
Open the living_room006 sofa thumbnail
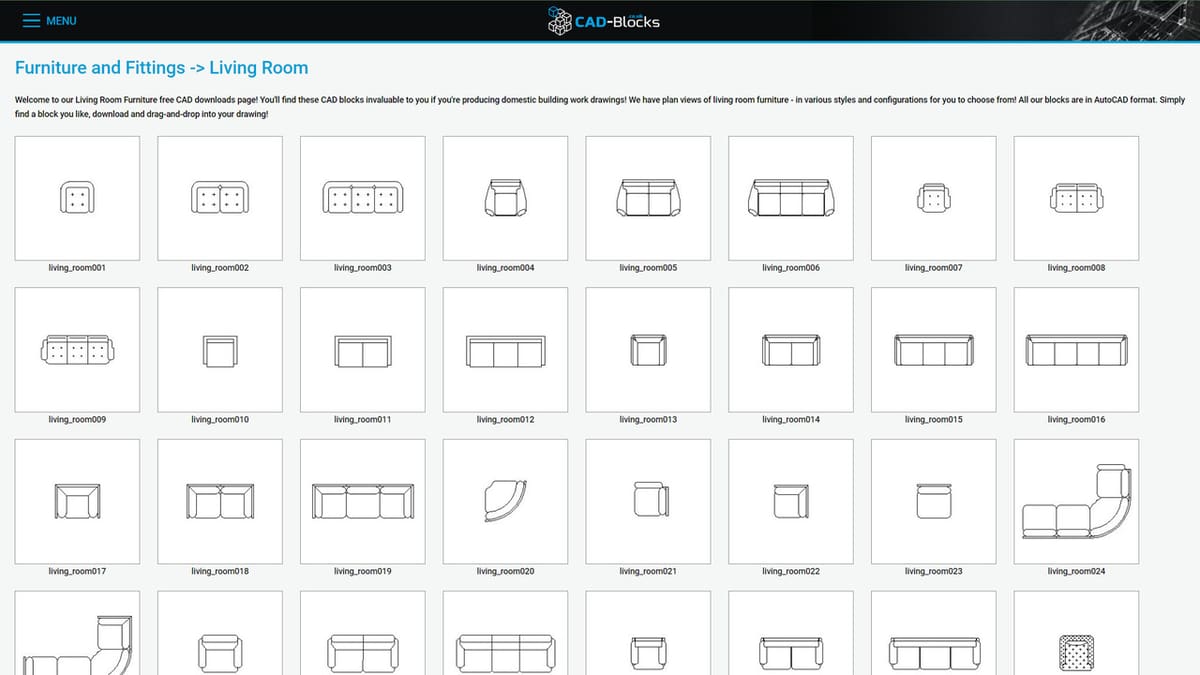click(x=791, y=198)
